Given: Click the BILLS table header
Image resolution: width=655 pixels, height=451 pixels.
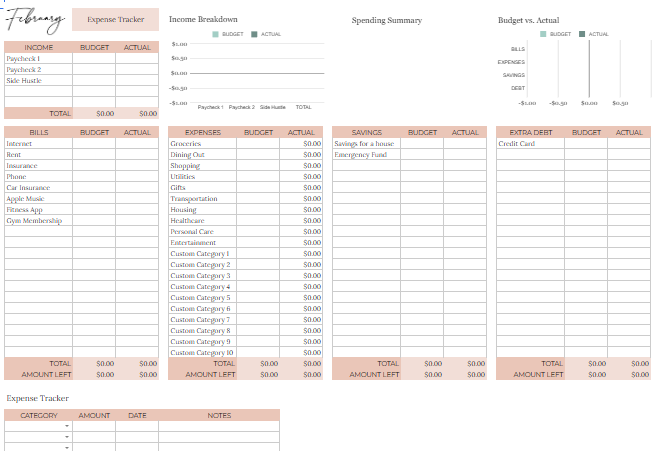Looking at the screenshot, I should pyautogui.click(x=38, y=132).
